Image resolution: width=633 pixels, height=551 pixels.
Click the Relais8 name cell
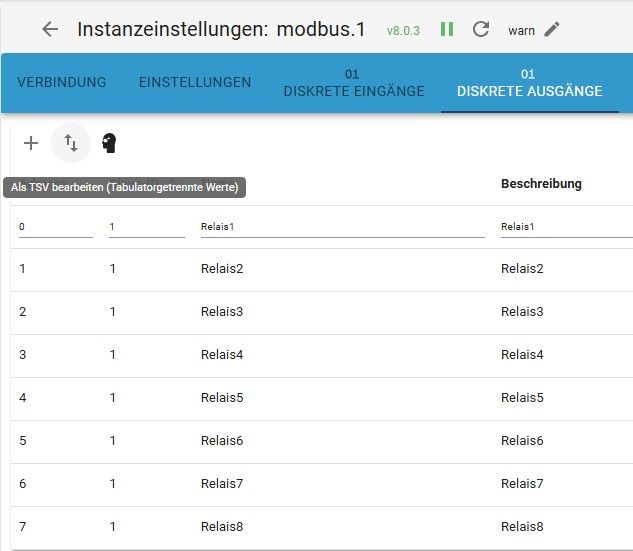click(222, 527)
